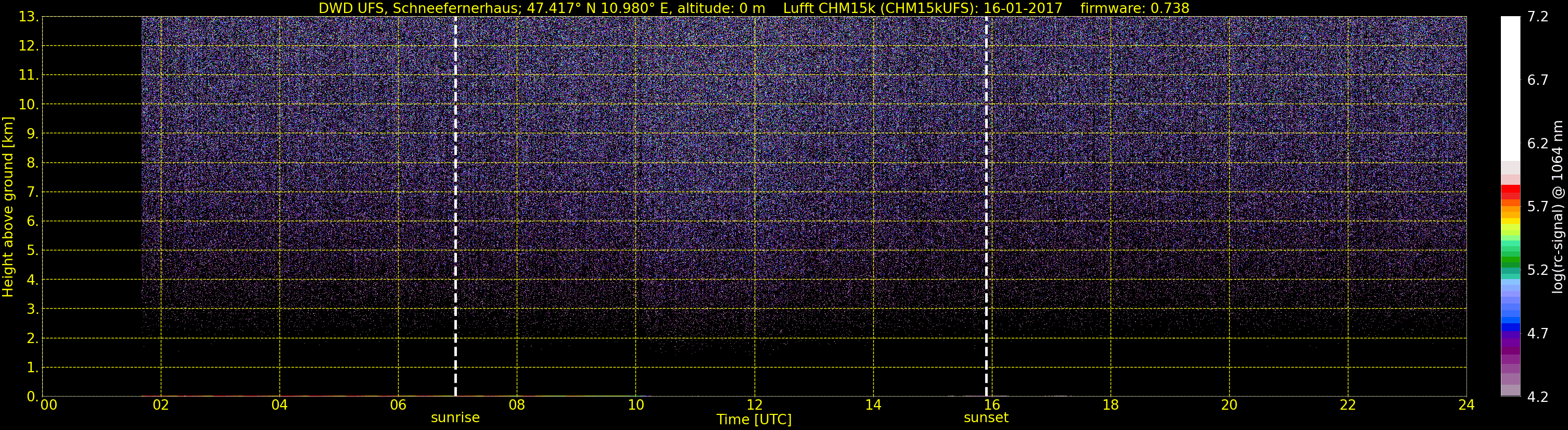Select the time axis tick label "10"
This screenshot has width=1568, height=430.
pos(635,406)
